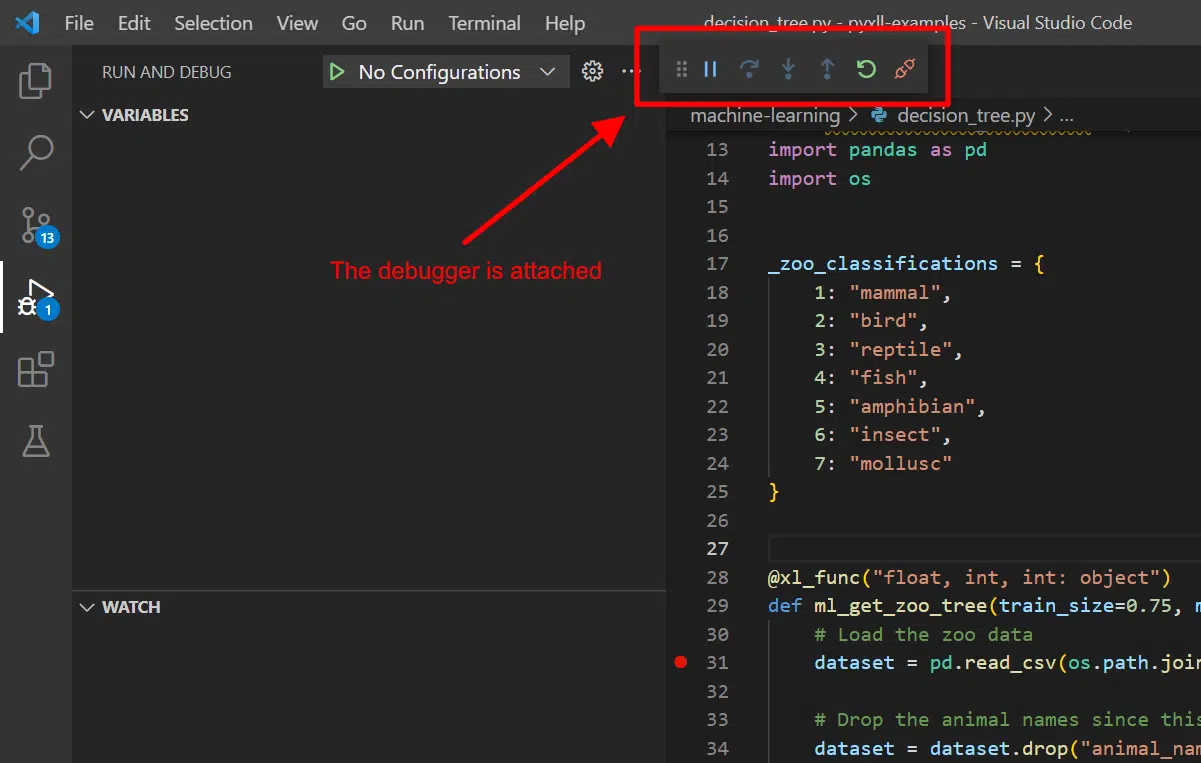Open the File menu
The image size is (1201, 763).
click(x=79, y=23)
